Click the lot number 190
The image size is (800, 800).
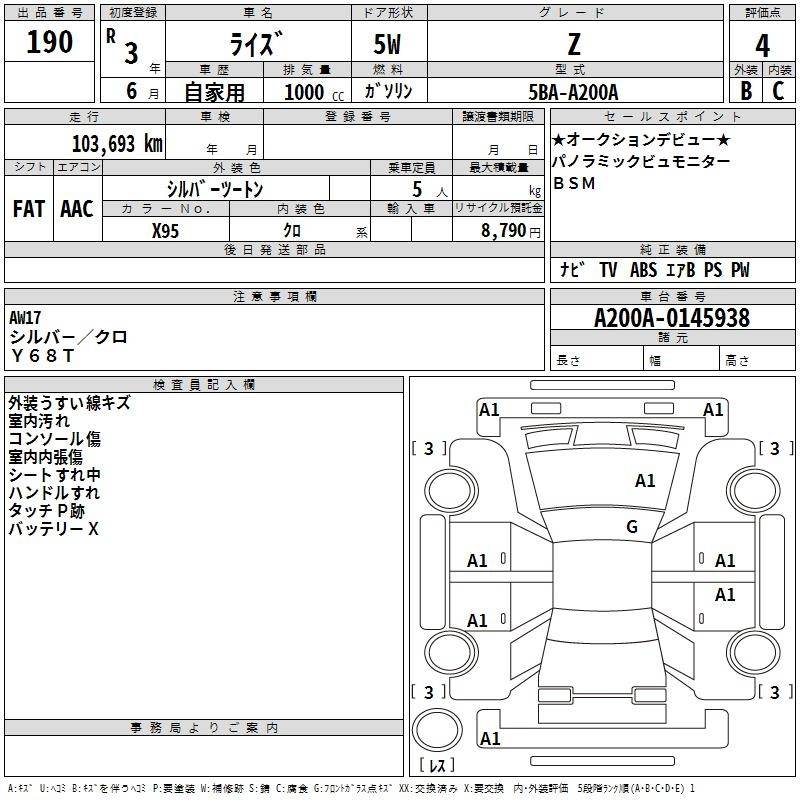[x=50, y=43]
